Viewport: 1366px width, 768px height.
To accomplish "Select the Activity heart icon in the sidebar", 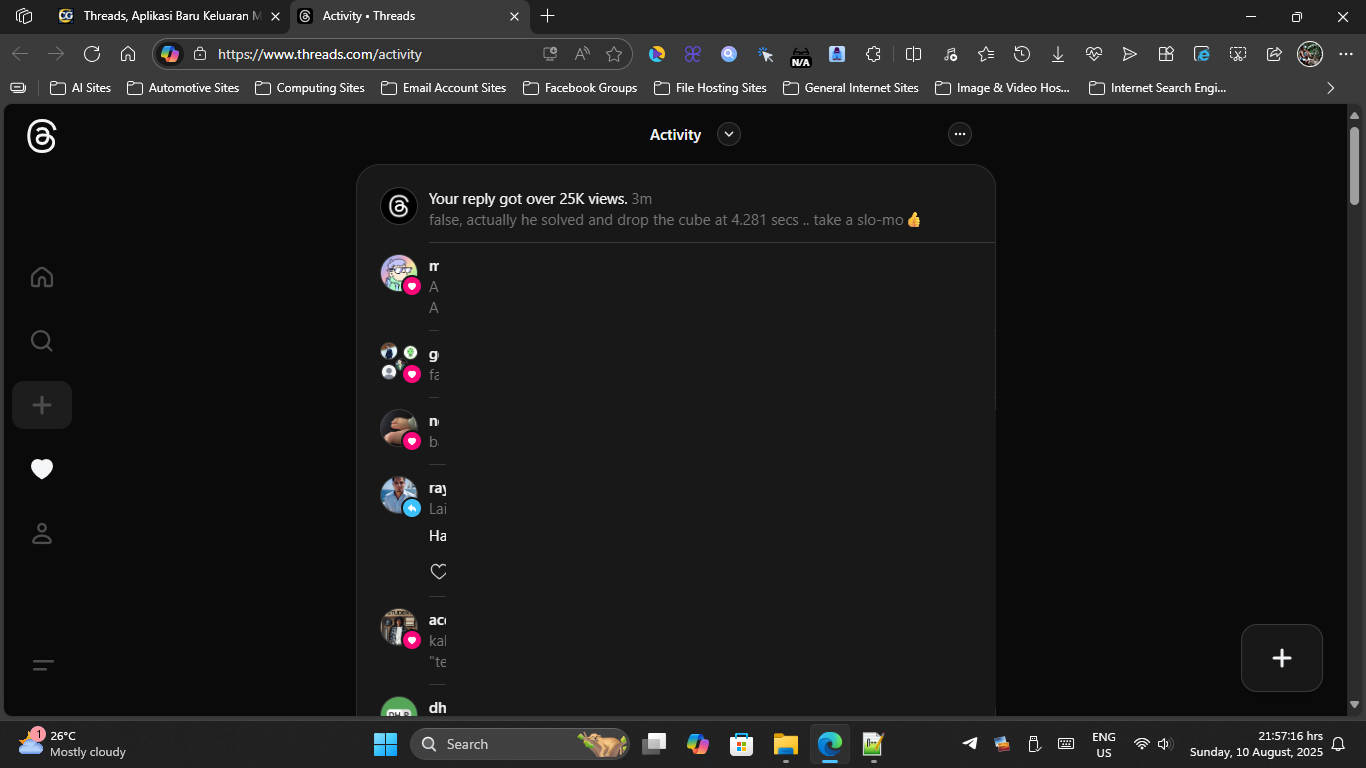I will [42, 469].
